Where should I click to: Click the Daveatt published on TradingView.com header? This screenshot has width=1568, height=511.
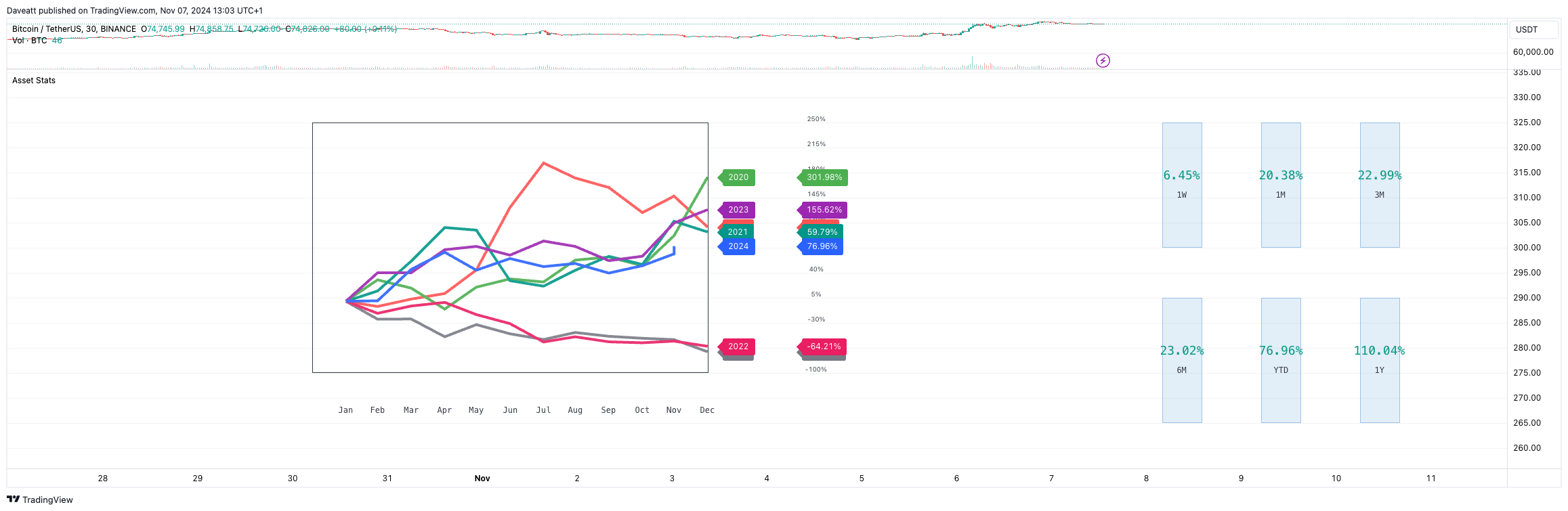point(135,11)
